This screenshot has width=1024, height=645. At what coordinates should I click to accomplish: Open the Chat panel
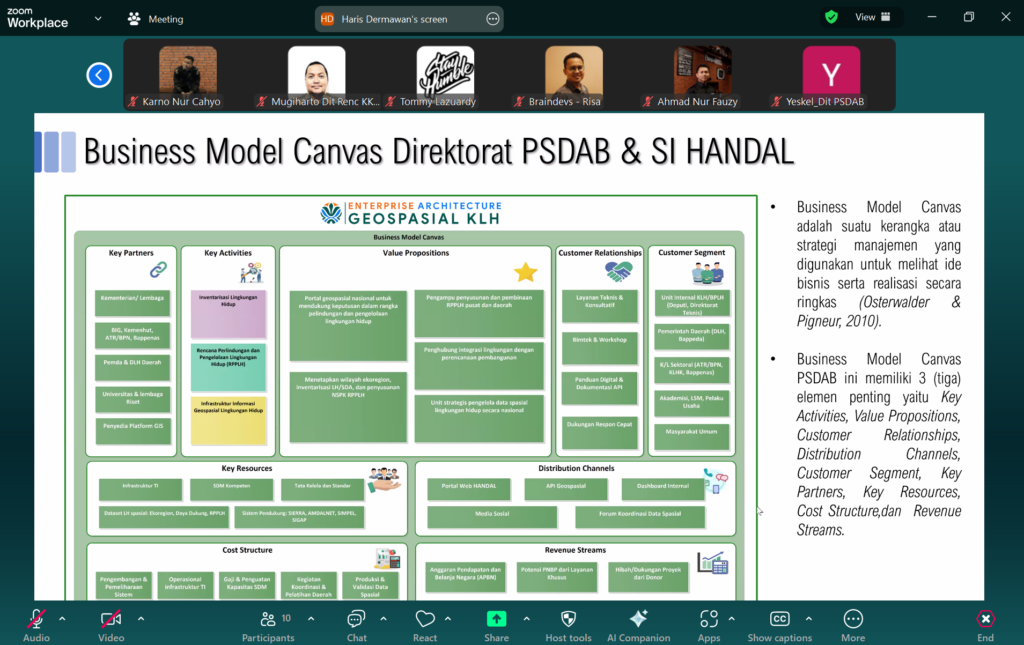tap(356, 623)
